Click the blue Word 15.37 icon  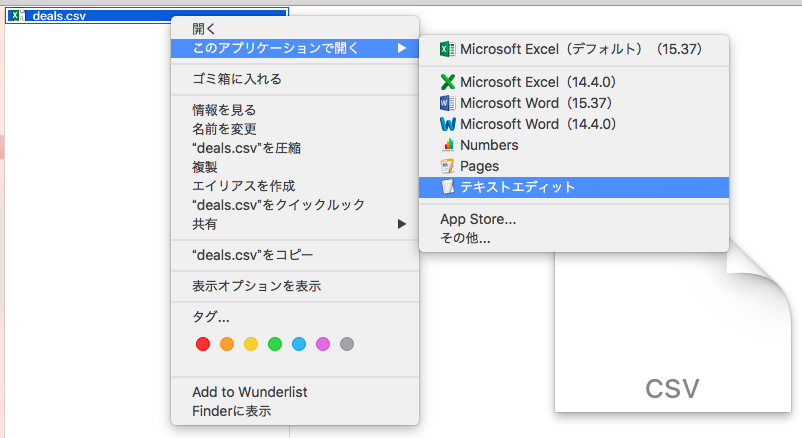click(448, 103)
